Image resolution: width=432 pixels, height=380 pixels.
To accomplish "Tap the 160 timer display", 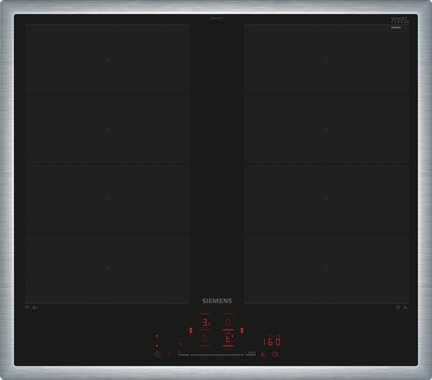I will pyautogui.click(x=272, y=342).
